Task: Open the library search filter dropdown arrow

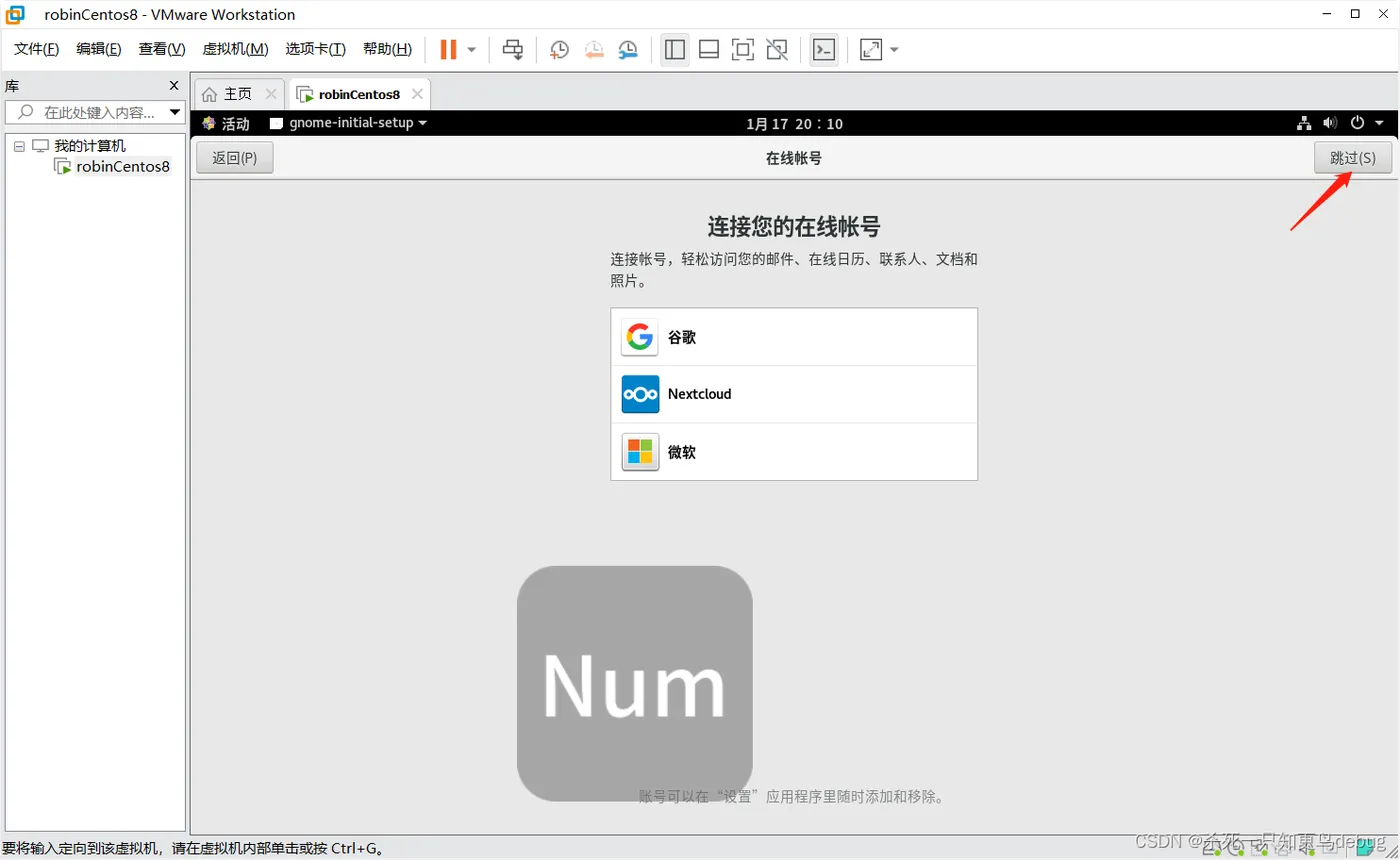Action: coord(175,112)
